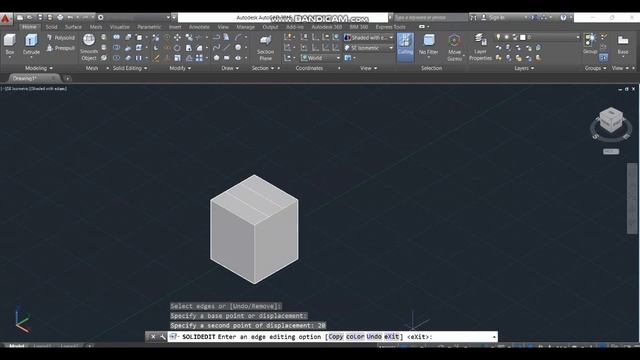Viewport: 640px width, 360px height.
Task: Open Layer Properties manager
Action: point(480,47)
